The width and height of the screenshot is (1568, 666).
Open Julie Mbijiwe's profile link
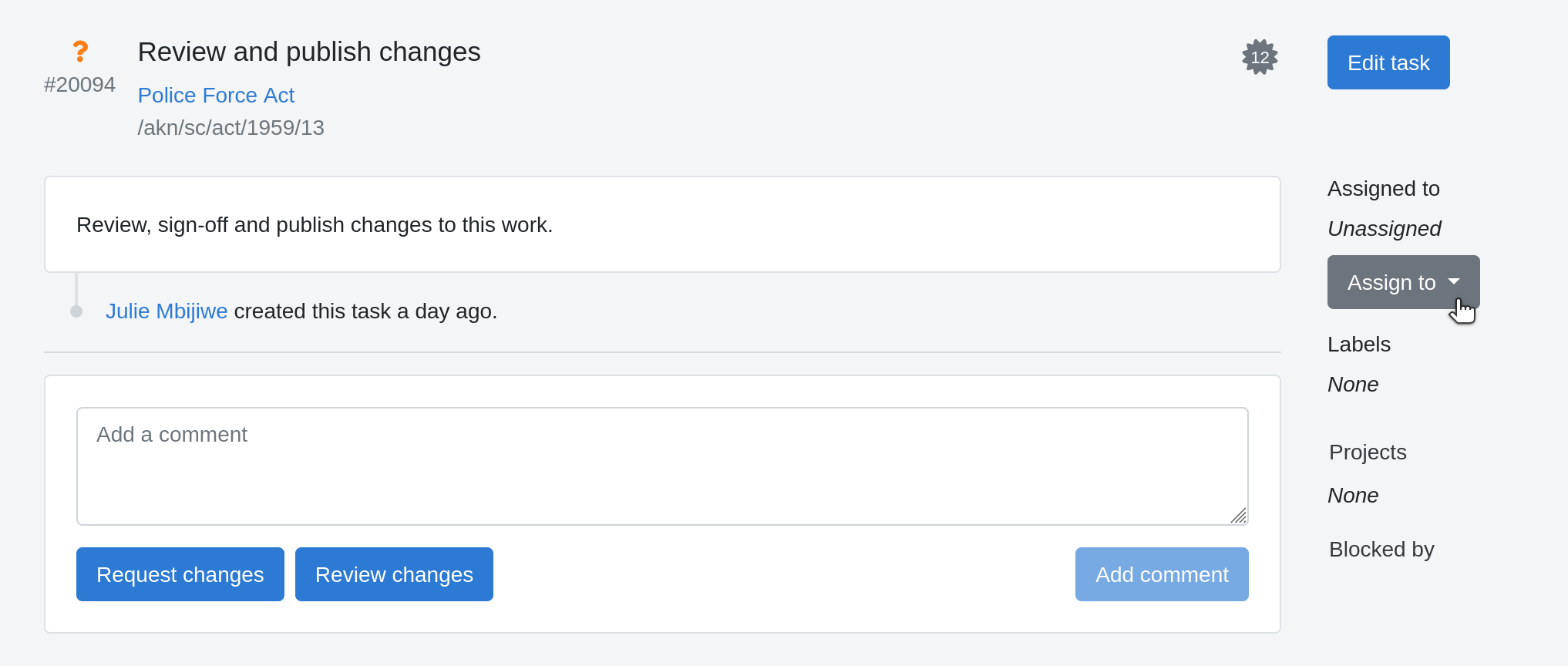(x=167, y=311)
